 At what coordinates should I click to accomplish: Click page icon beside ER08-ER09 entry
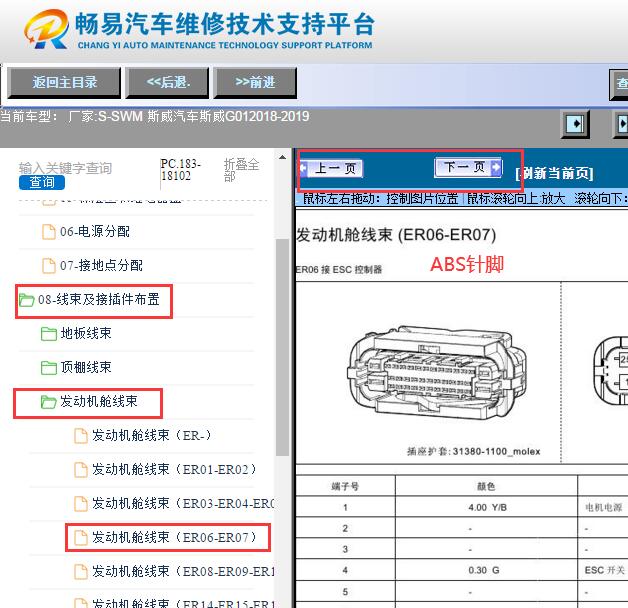(x=81, y=572)
